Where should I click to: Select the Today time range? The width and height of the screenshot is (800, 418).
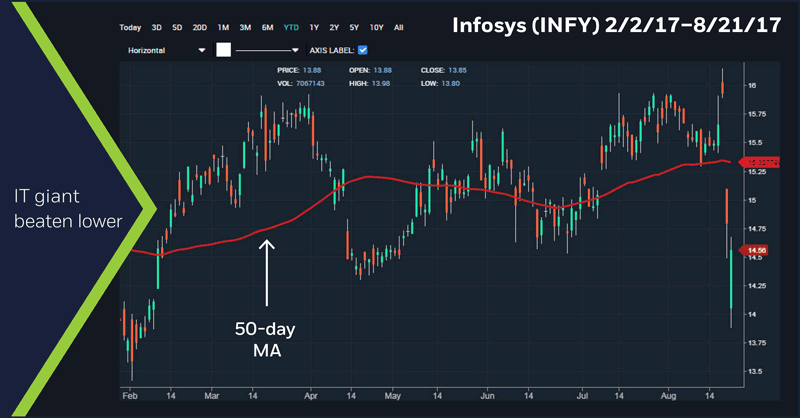click(x=130, y=28)
